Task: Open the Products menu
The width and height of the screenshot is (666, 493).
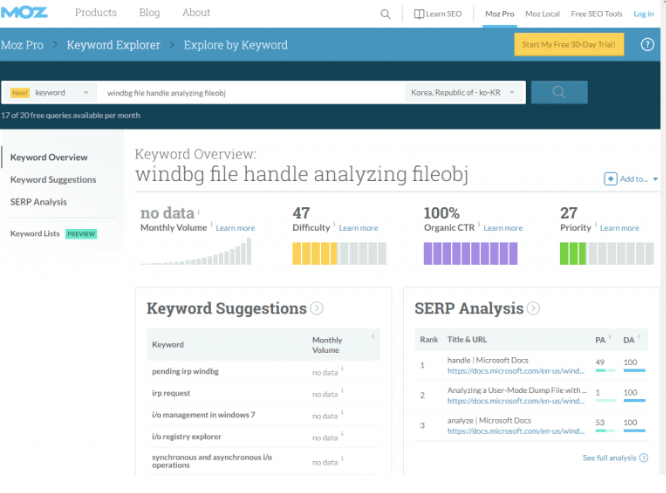Action: coord(96,12)
